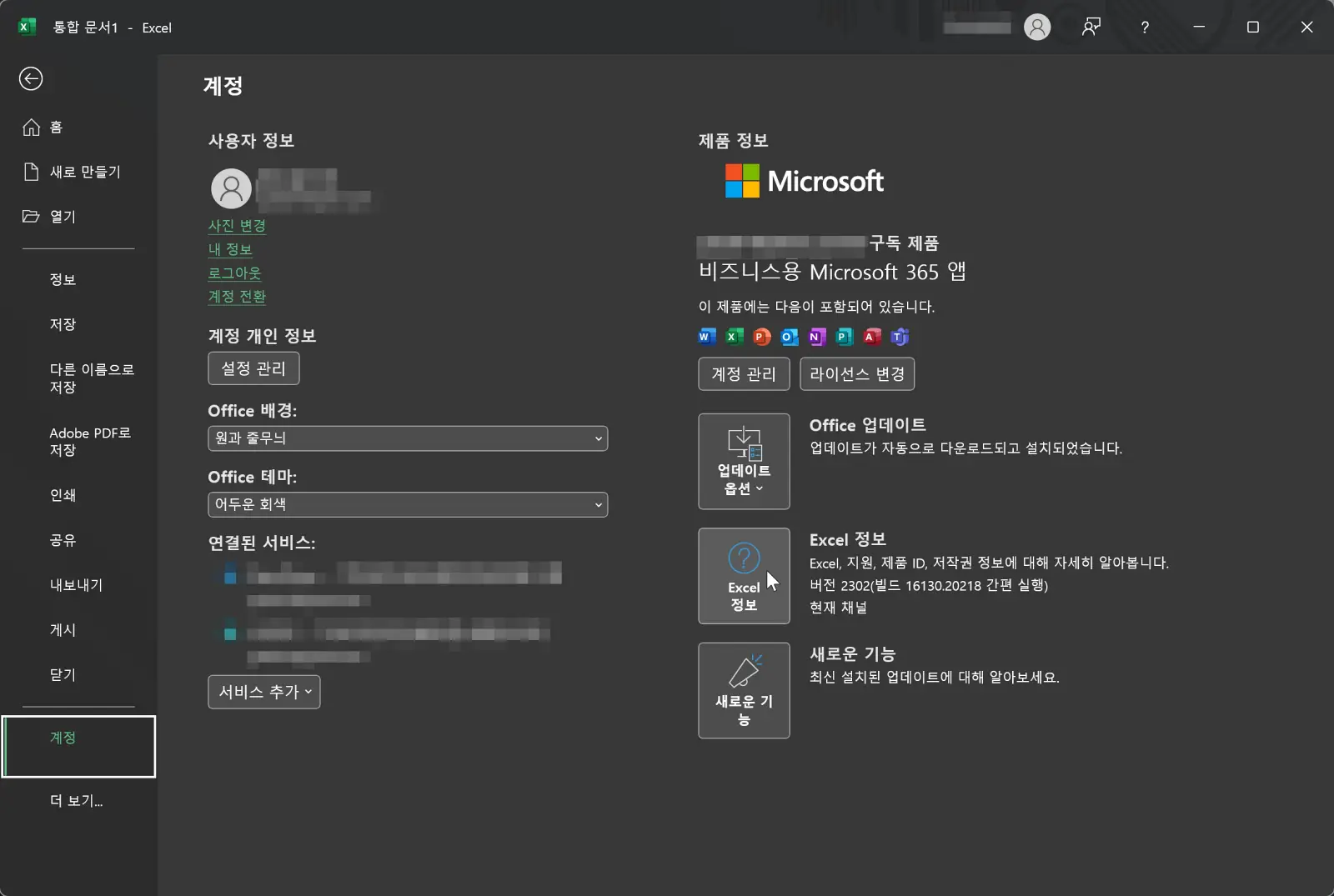
Task: Click the Office 업데이트 heading
Action: click(x=868, y=425)
